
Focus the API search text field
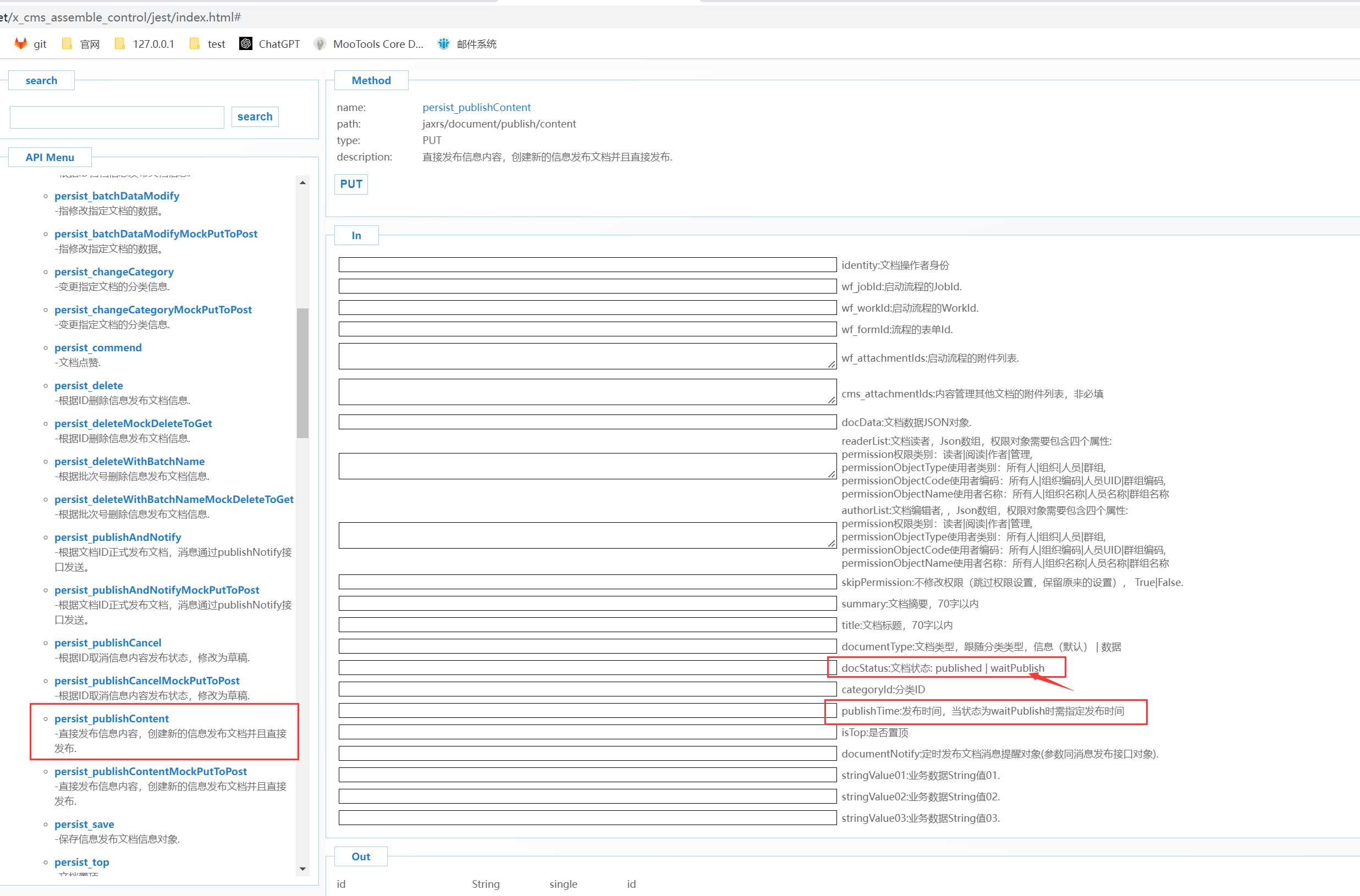[x=117, y=117]
